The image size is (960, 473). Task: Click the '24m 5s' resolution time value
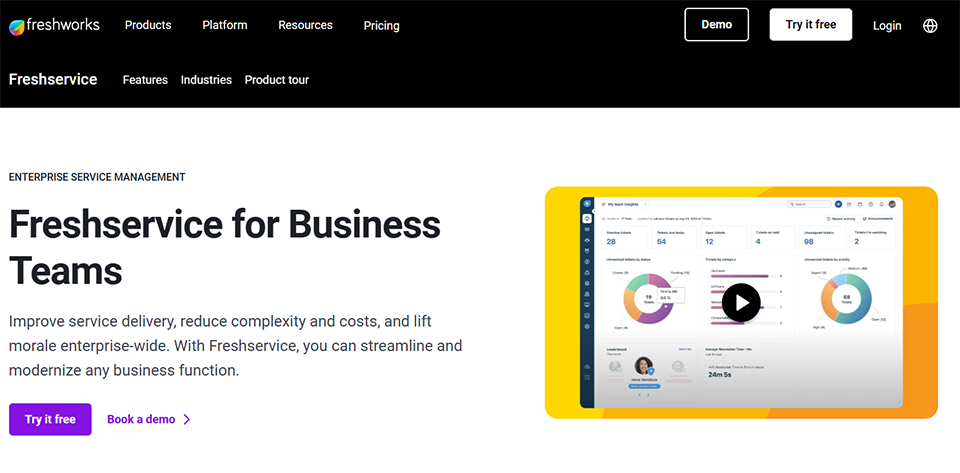point(719,374)
